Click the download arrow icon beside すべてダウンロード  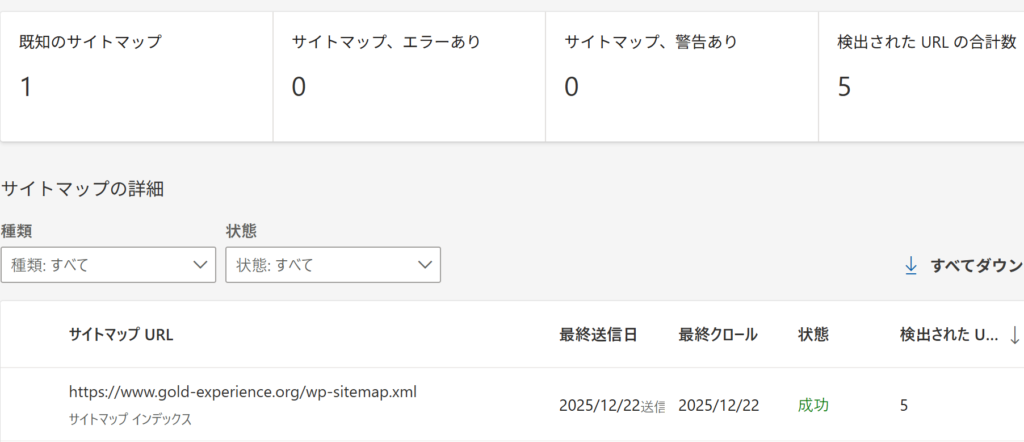point(911,265)
